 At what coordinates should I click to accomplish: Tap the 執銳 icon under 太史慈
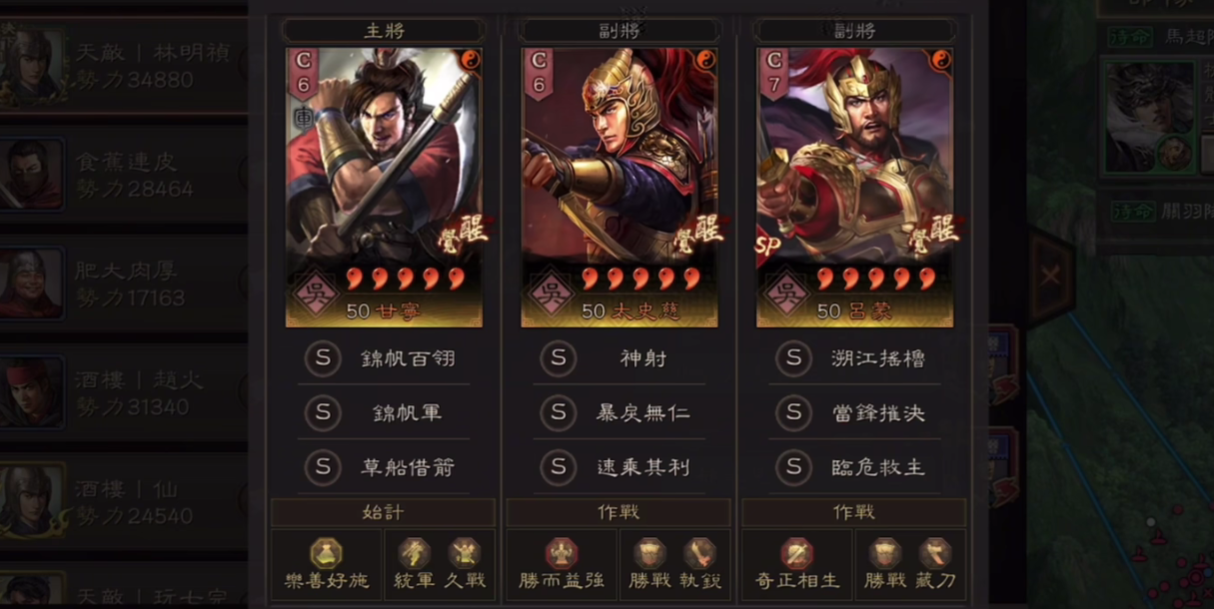click(699, 554)
